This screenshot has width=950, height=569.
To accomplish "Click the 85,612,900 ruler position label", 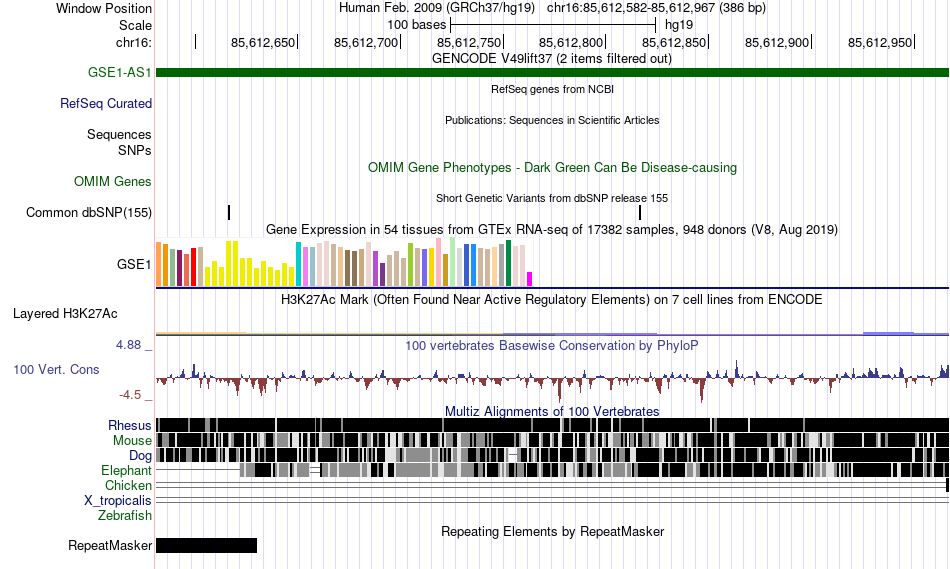I will coord(777,42).
